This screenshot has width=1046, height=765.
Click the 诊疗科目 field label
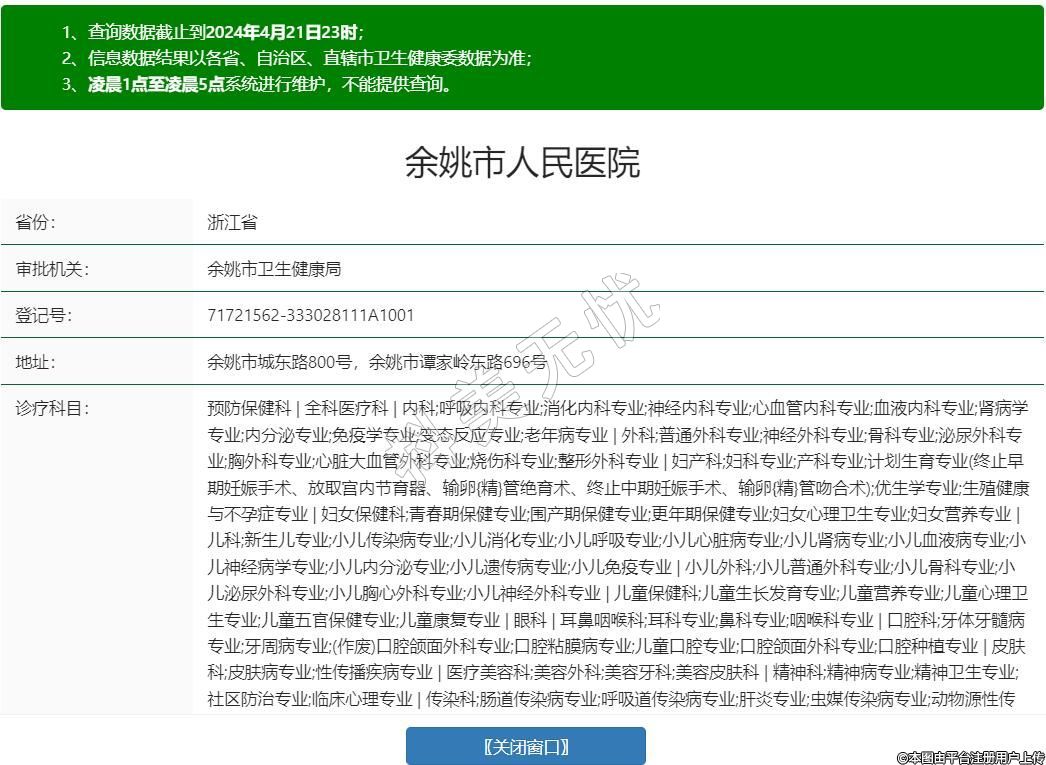51,409
